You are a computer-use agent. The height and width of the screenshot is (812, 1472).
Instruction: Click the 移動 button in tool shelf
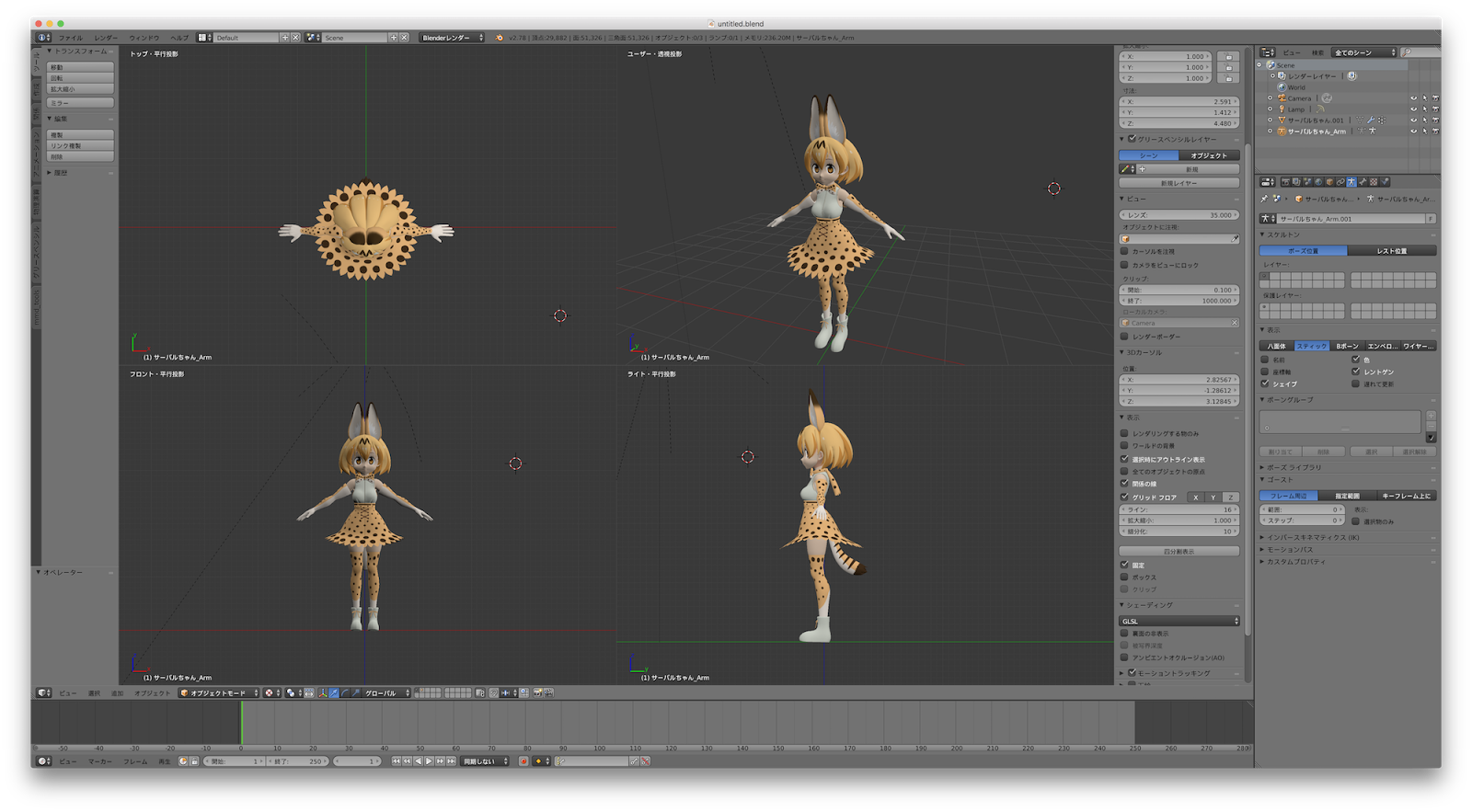pos(81,67)
